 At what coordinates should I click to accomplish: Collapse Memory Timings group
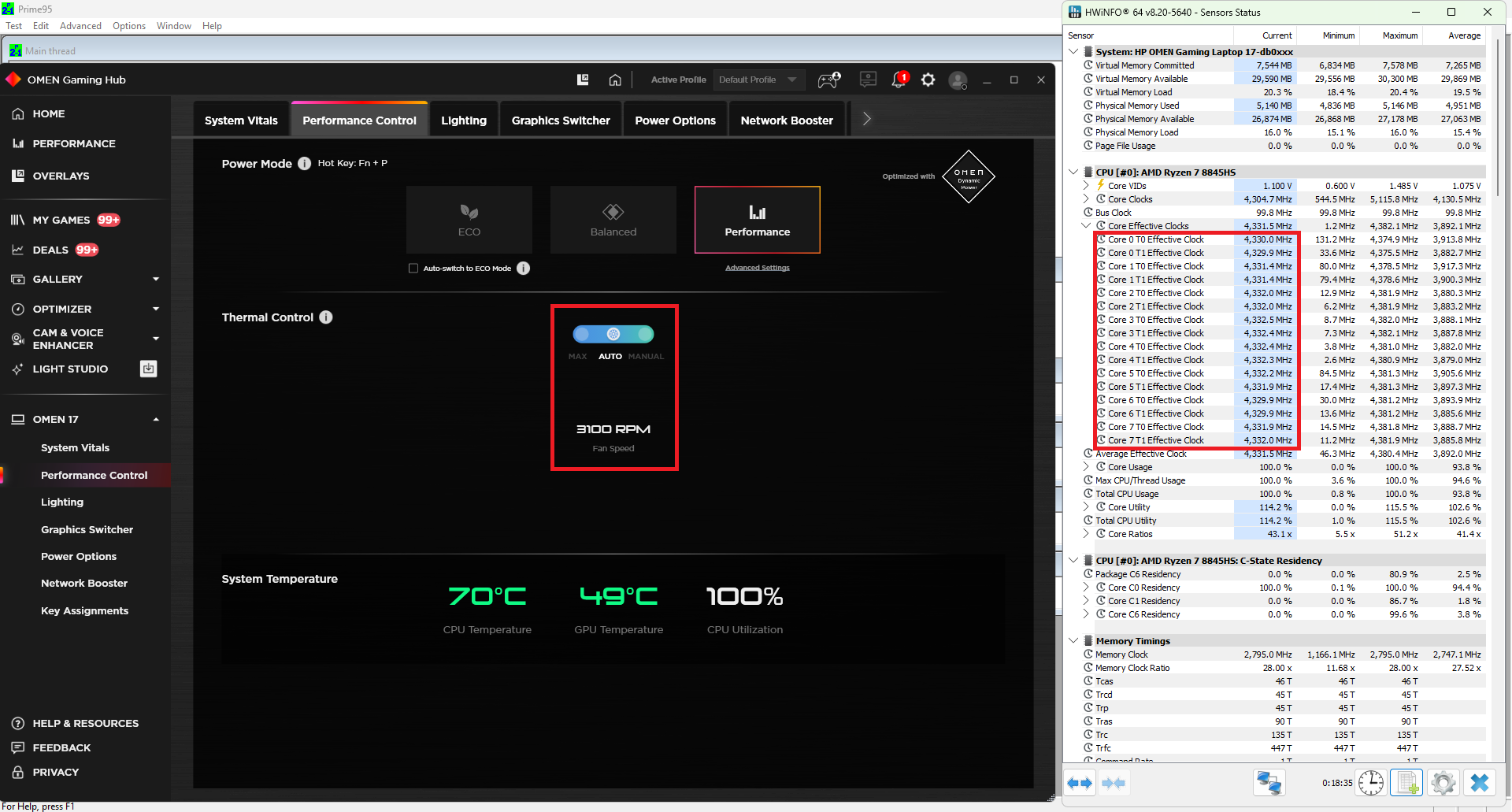[1074, 640]
